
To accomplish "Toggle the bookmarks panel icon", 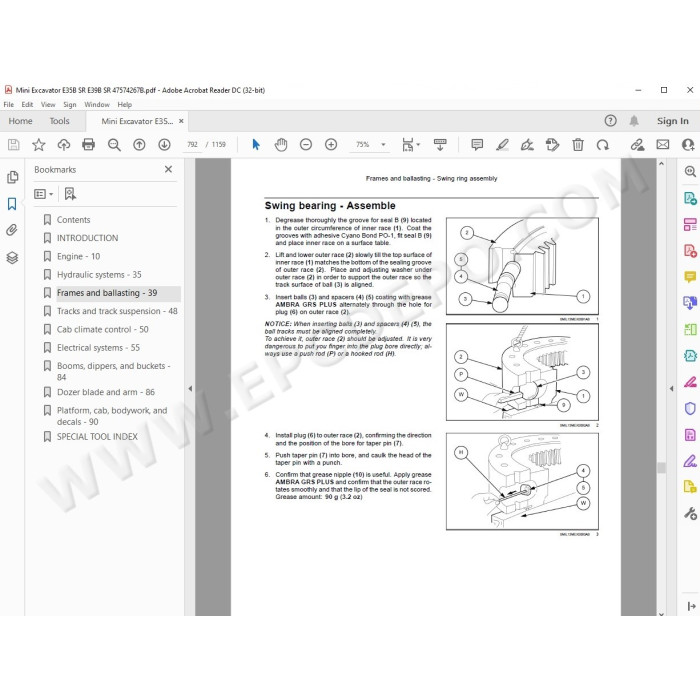I will click(12, 204).
